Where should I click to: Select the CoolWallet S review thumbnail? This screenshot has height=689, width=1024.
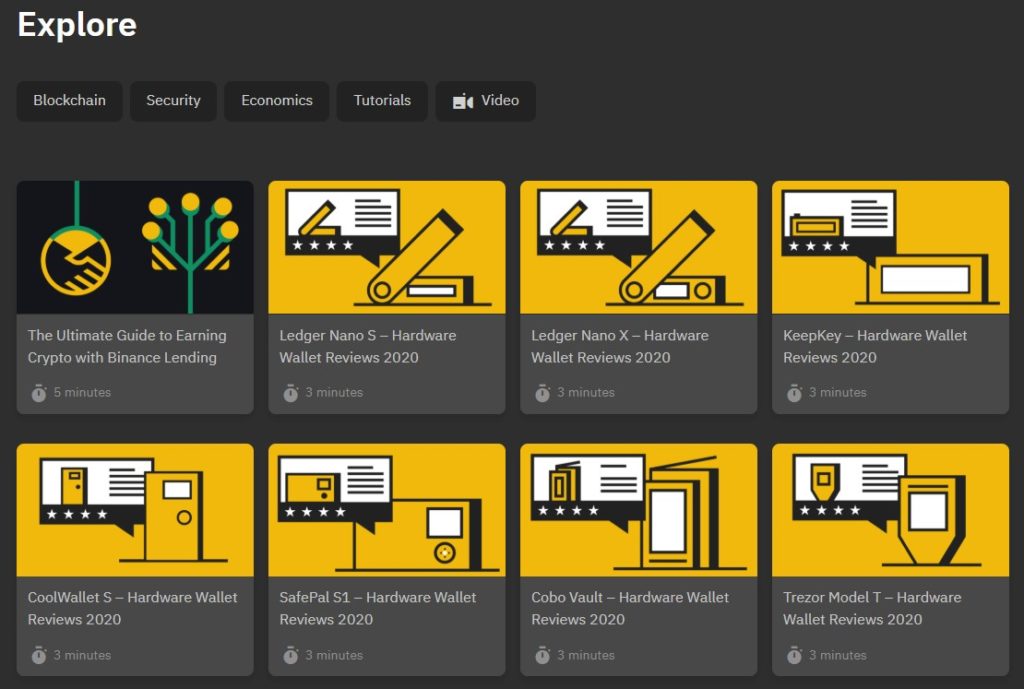[135, 510]
